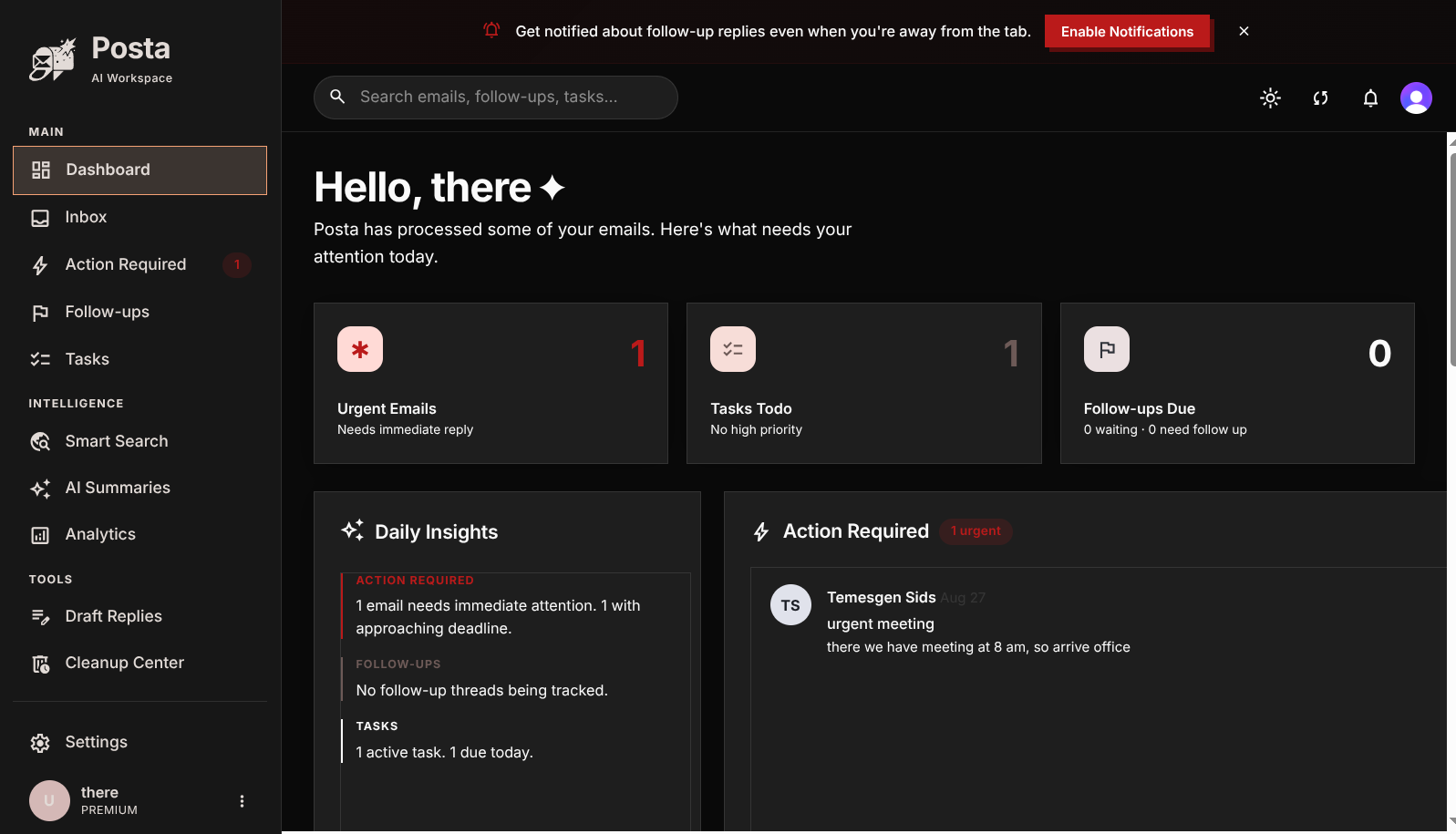Click the Daily Insights heading
Image resolution: width=1456 pixels, height=834 pixels.
click(x=436, y=532)
